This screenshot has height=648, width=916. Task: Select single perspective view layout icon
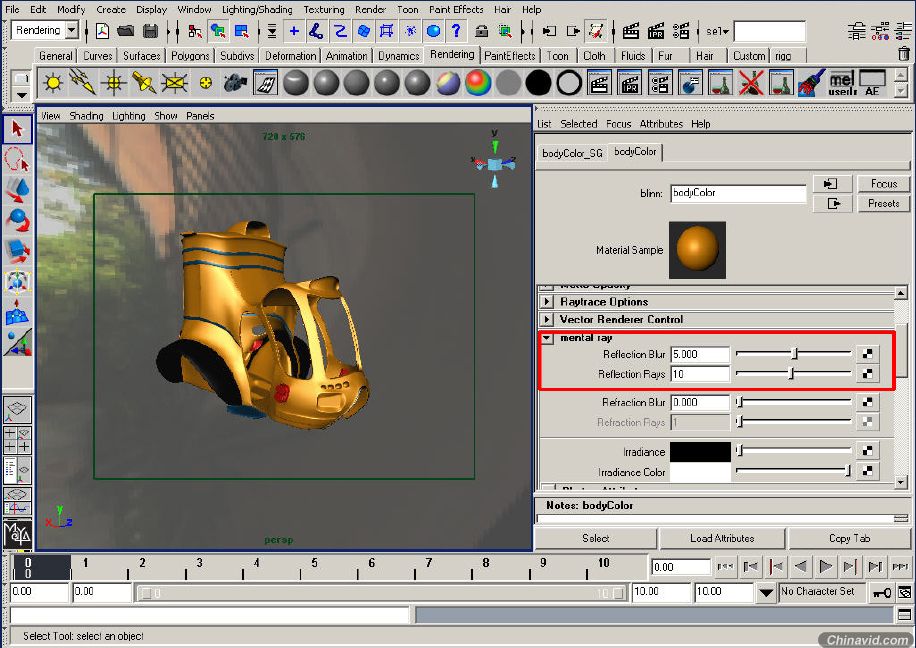[x=17, y=410]
